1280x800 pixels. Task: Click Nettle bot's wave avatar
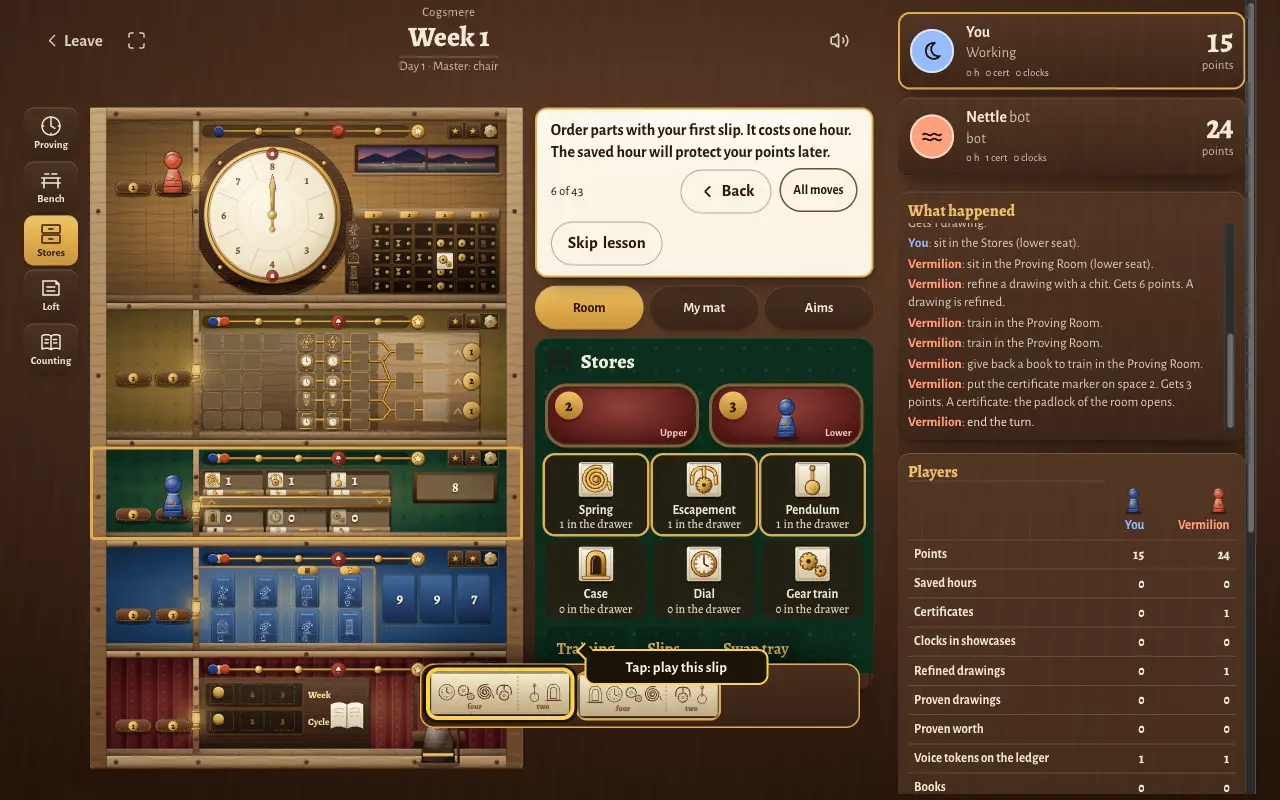[931, 136]
